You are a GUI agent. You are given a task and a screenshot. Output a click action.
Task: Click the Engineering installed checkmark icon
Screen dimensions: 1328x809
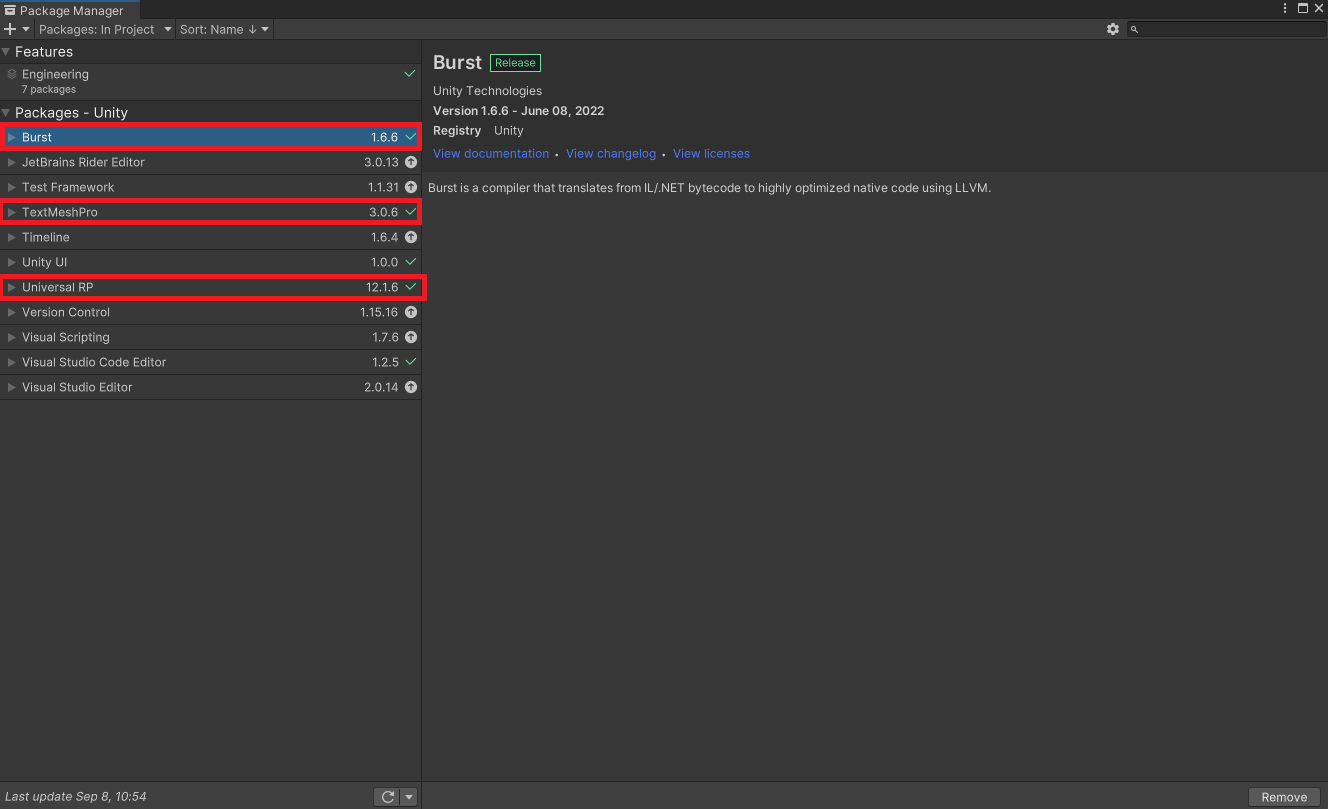click(x=410, y=74)
